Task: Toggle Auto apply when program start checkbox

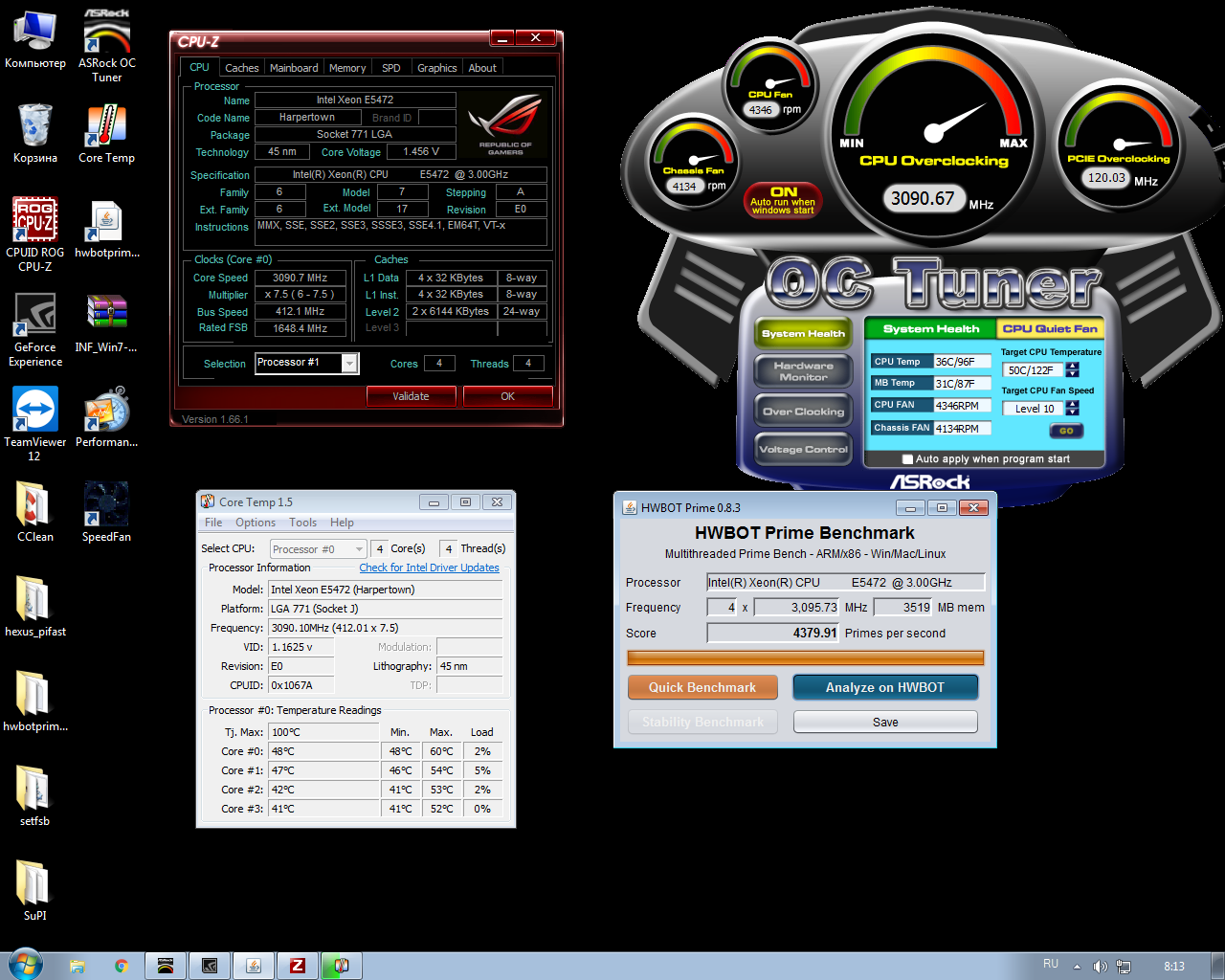Action: [x=907, y=459]
